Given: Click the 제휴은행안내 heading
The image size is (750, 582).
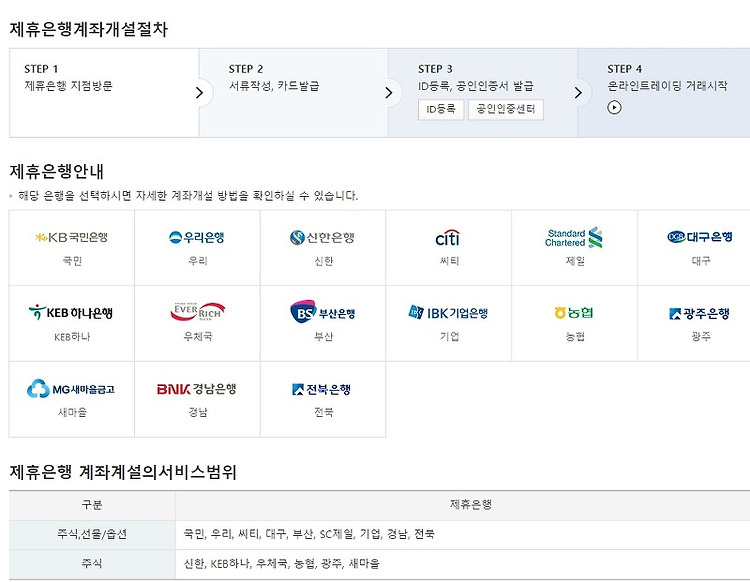Looking at the screenshot, I should tap(56, 171).
